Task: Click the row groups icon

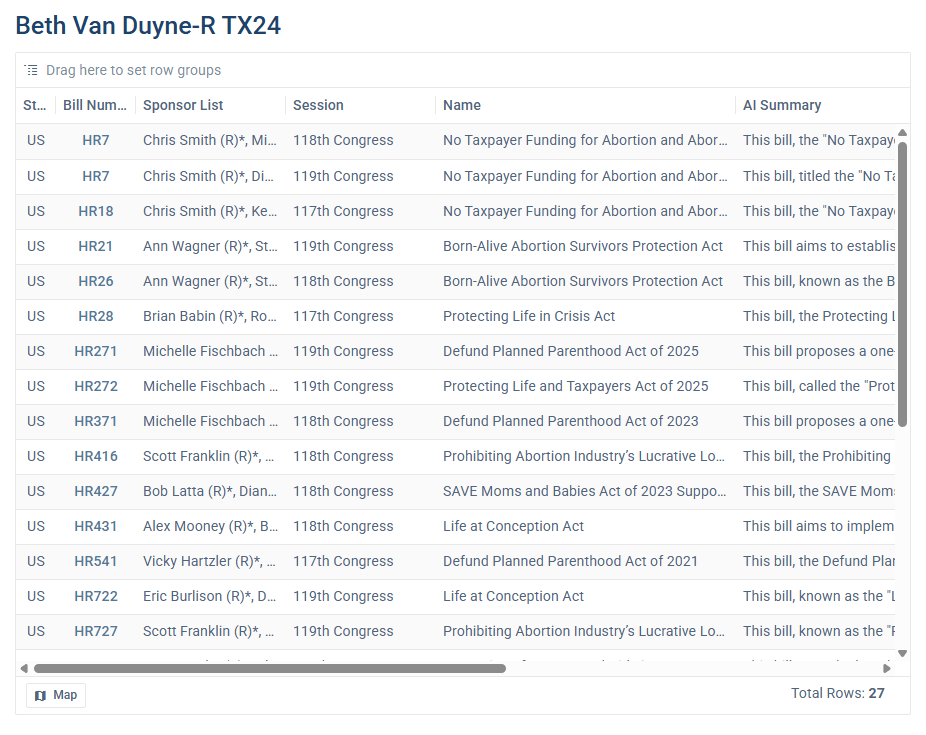Action: pyautogui.click(x=31, y=70)
